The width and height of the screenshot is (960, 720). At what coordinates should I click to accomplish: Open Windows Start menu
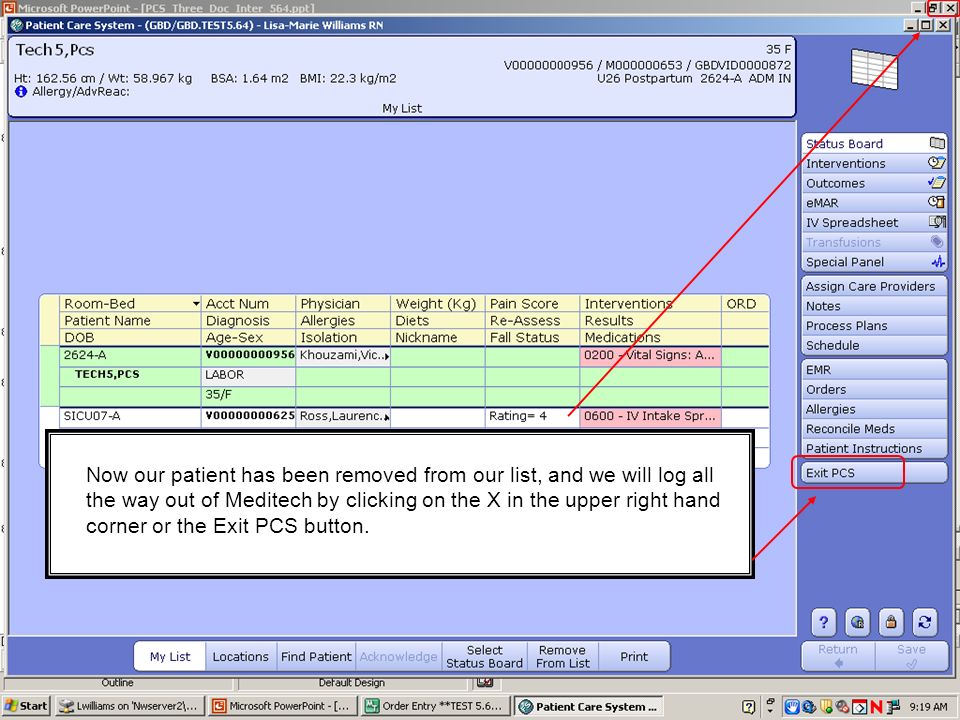coord(26,706)
